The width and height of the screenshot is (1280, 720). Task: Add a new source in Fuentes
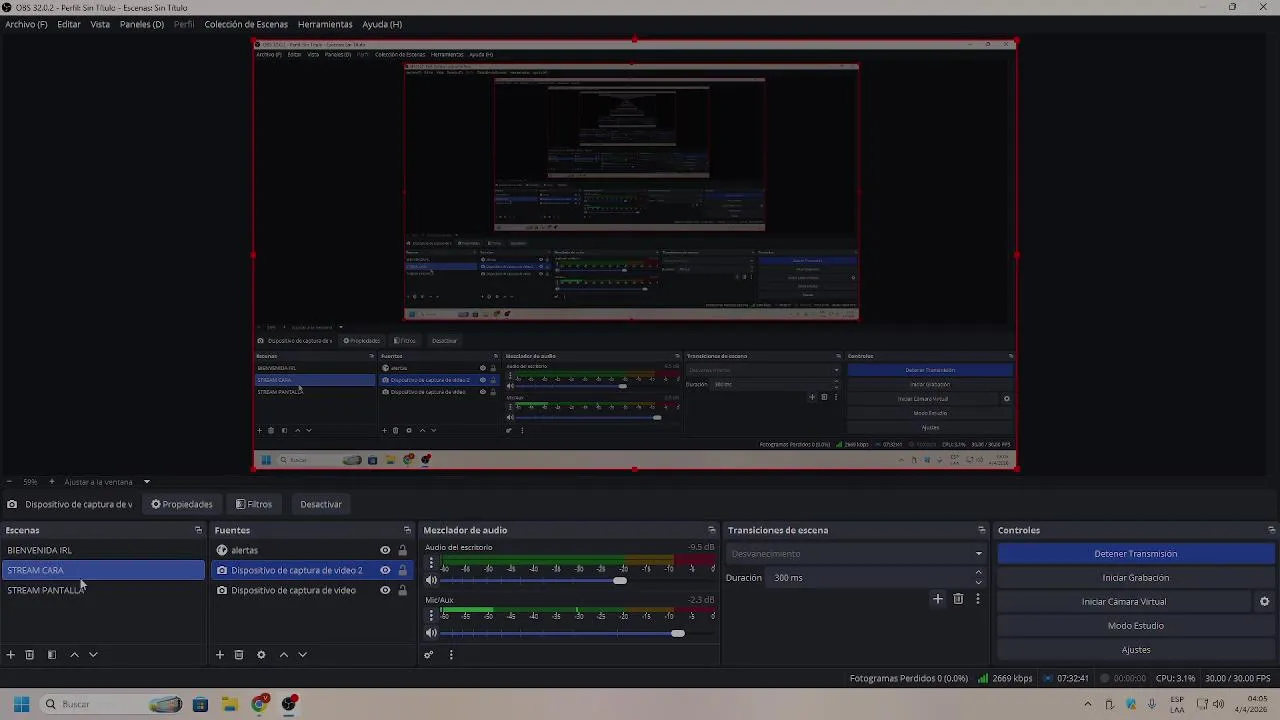pyautogui.click(x=220, y=655)
